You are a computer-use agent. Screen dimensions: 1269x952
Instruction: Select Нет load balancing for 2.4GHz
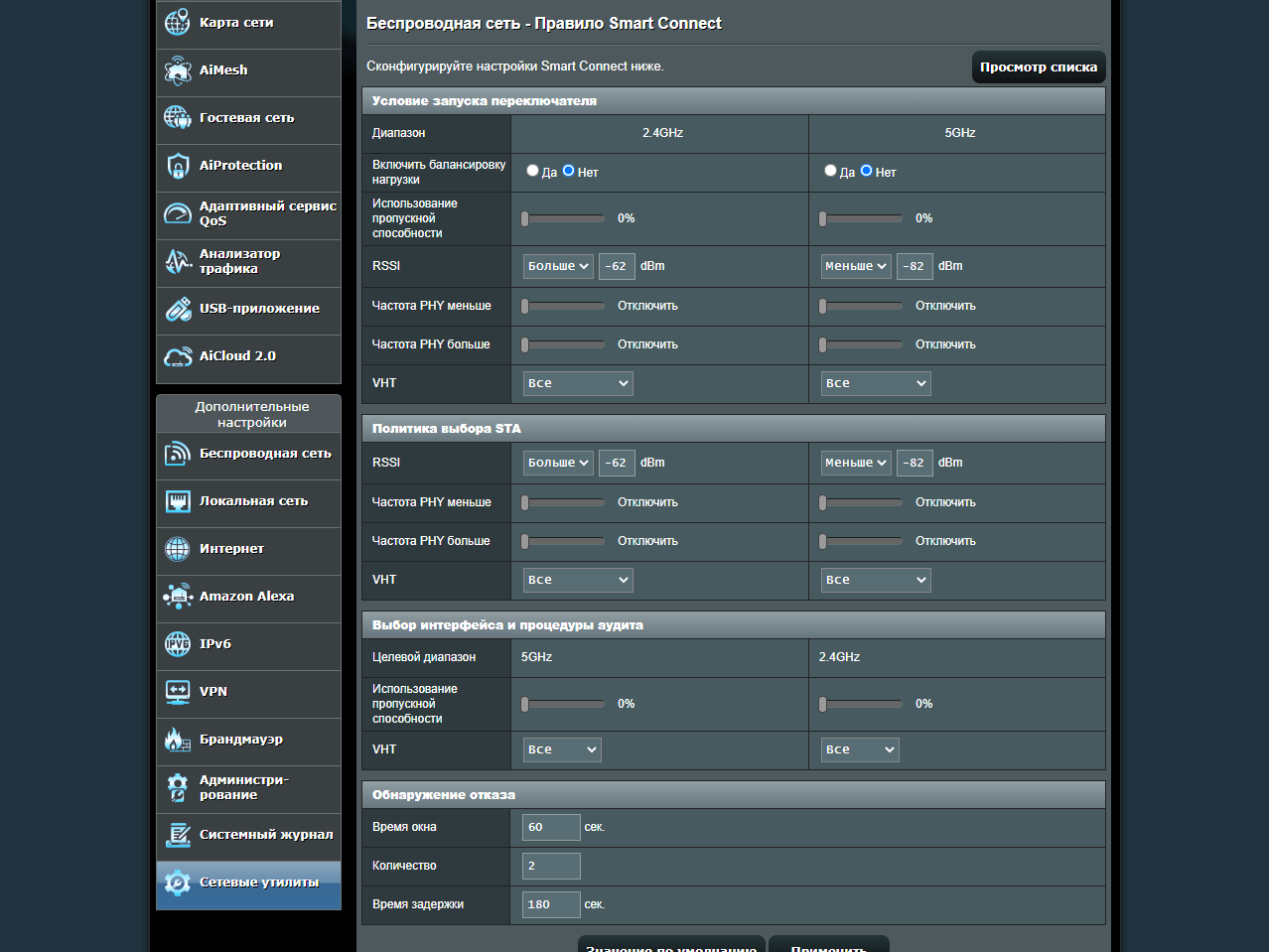coord(569,171)
